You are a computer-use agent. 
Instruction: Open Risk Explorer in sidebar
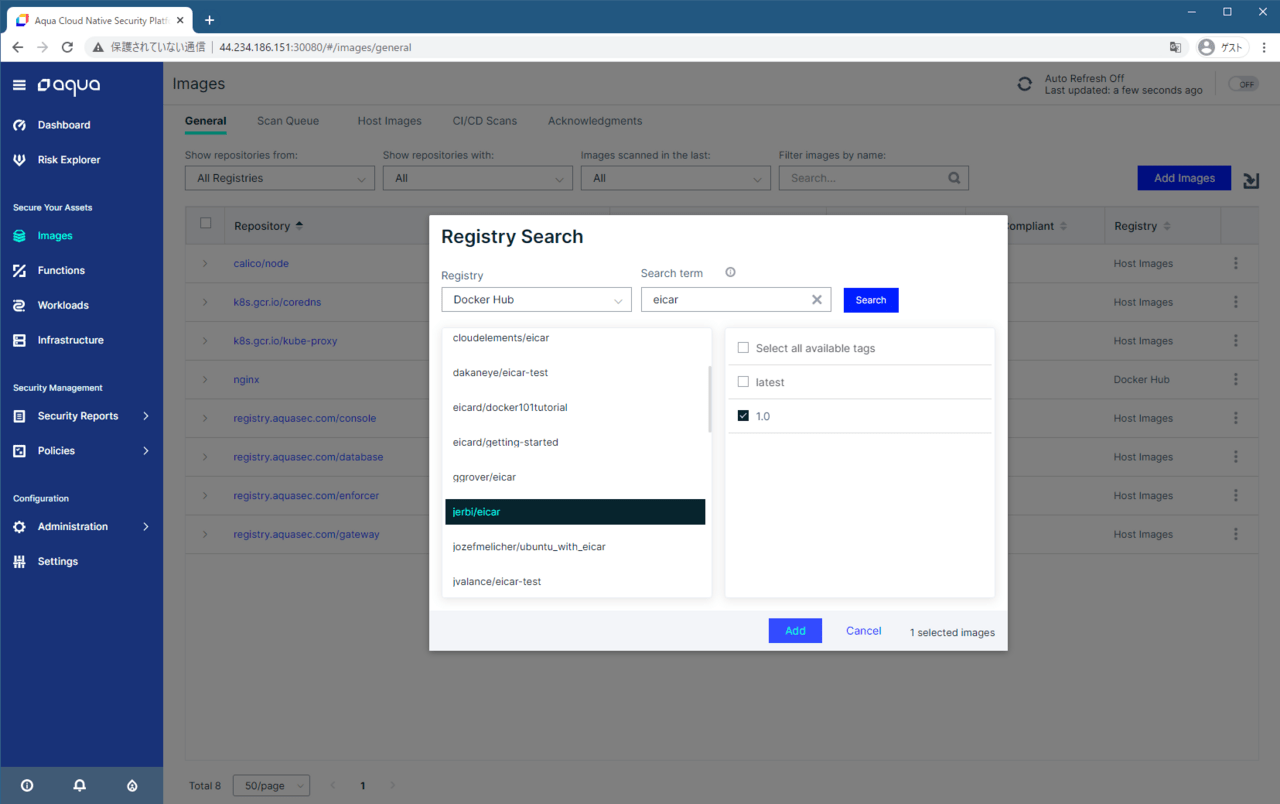click(x=69, y=160)
